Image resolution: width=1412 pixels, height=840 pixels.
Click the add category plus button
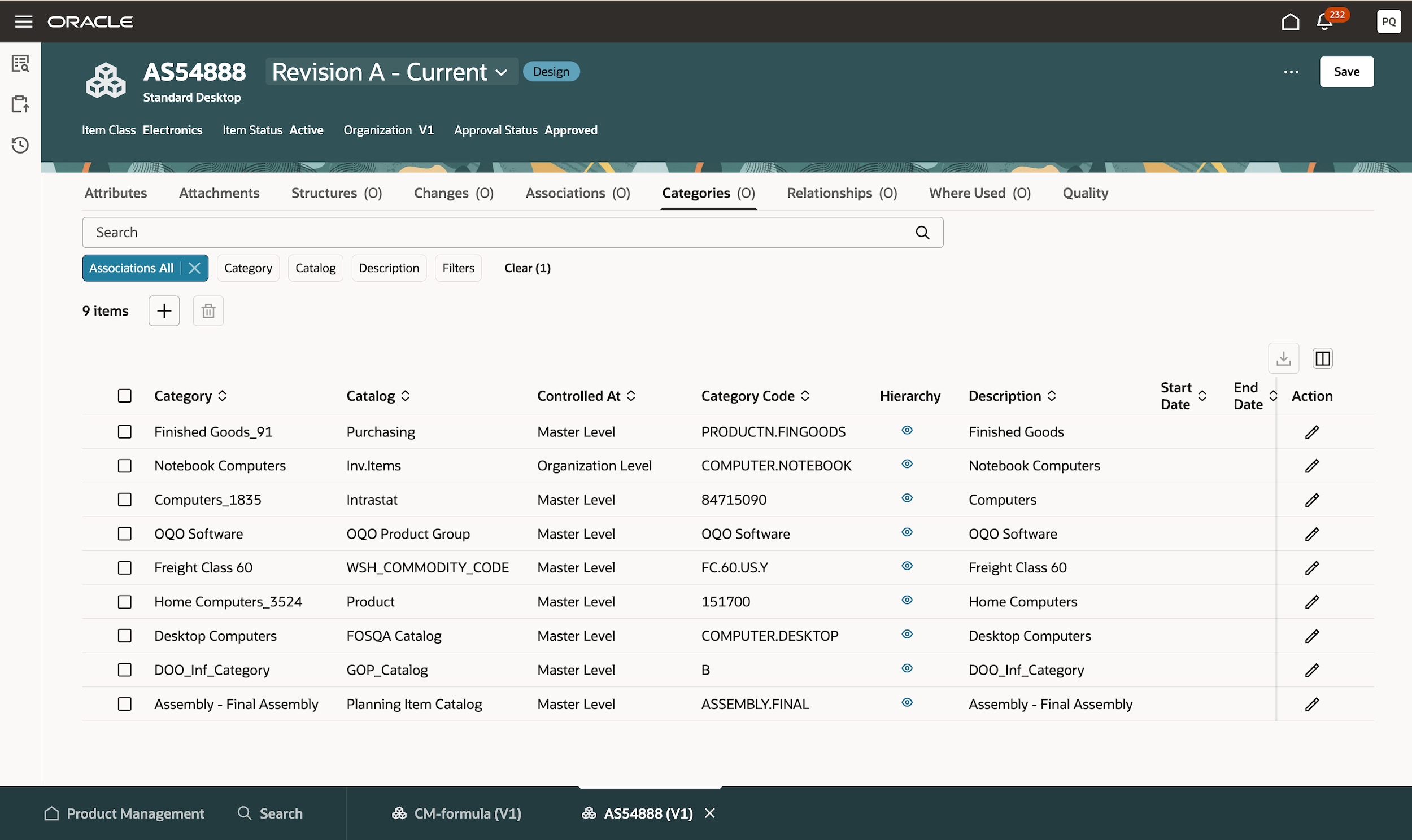tap(164, 310)
